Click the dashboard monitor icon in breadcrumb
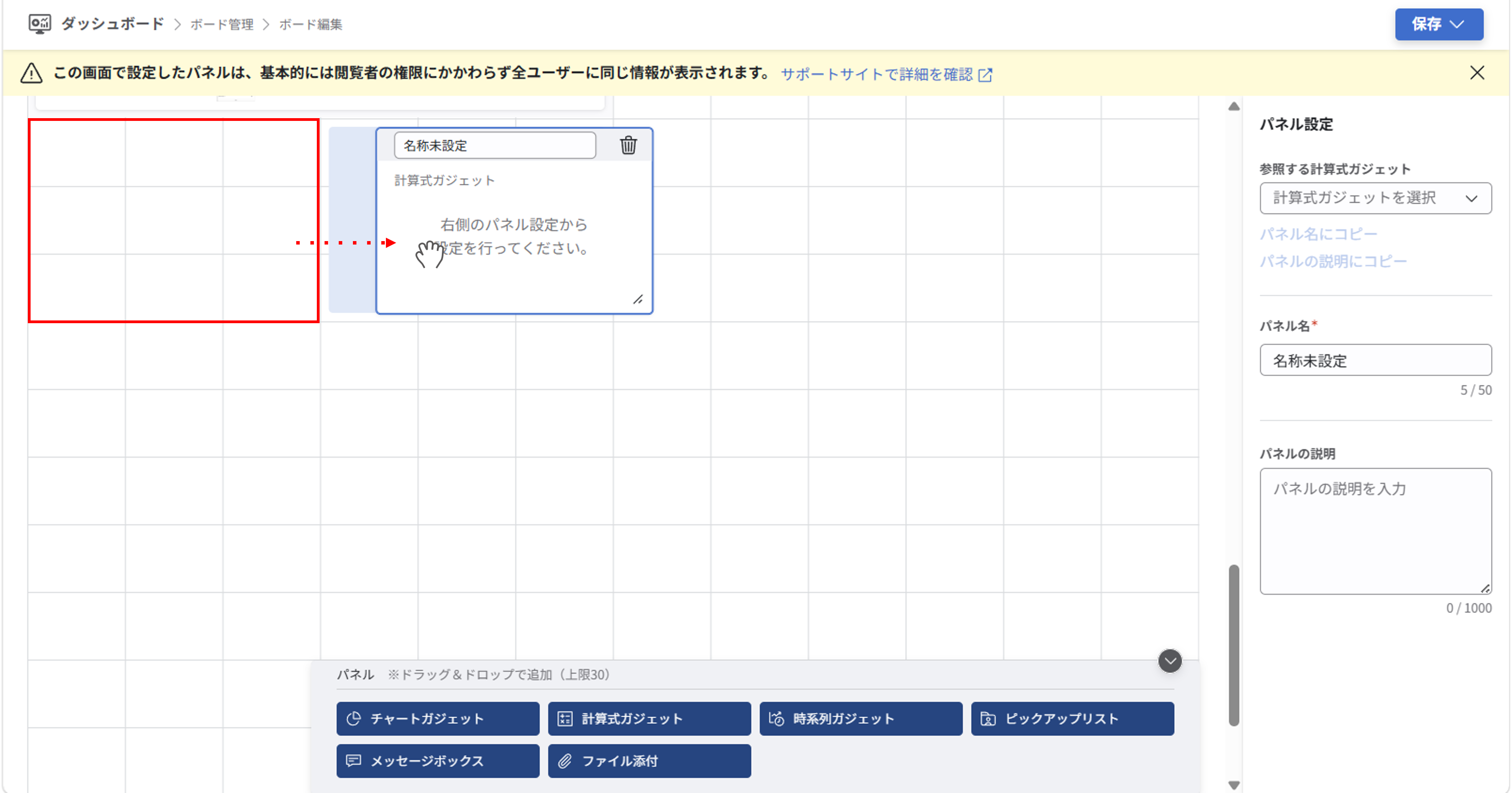This screenshot has width=1512, height=793. pos(40,24)
